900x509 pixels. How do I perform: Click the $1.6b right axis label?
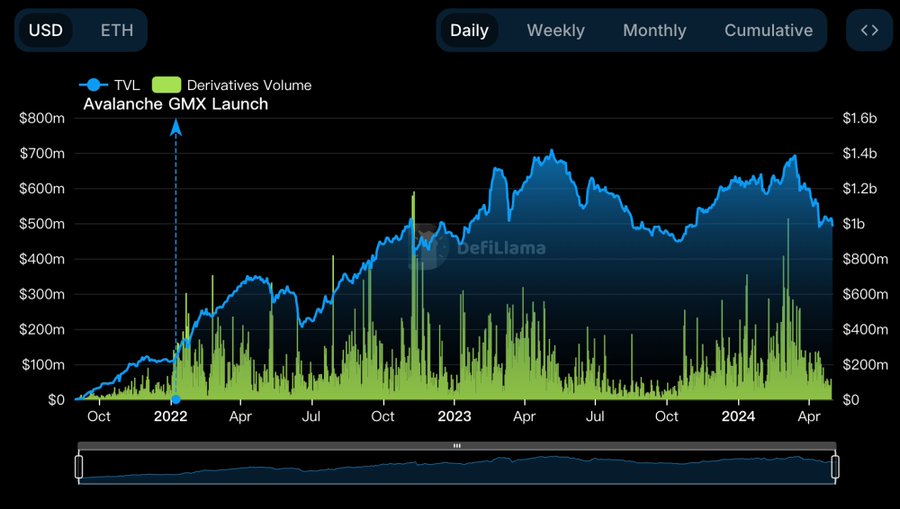(859, 118)
